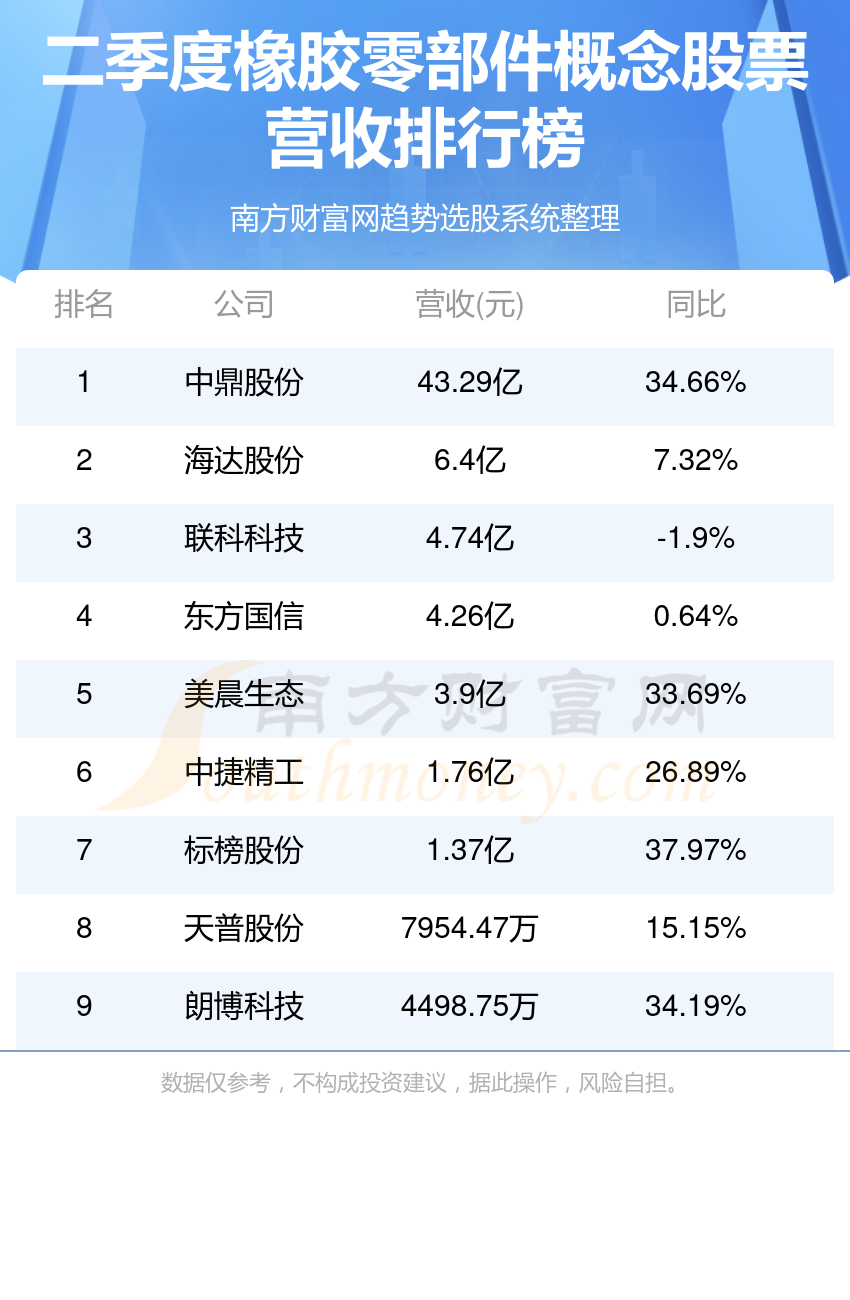
Task: Click the 公司 column header
Action: click(x=244, y=304)
